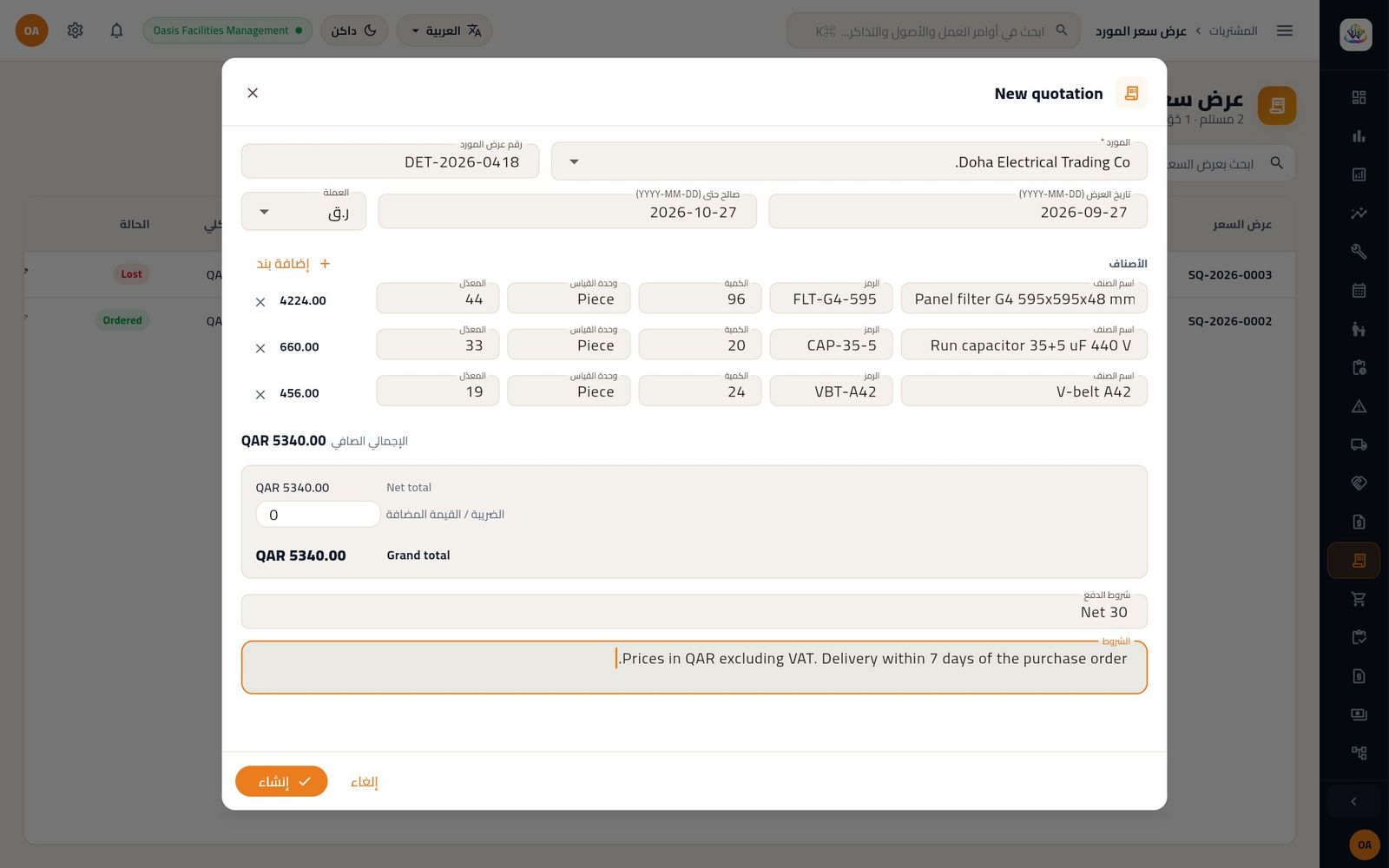
Task: Edit the quantity 96 field
Action: 700,299
